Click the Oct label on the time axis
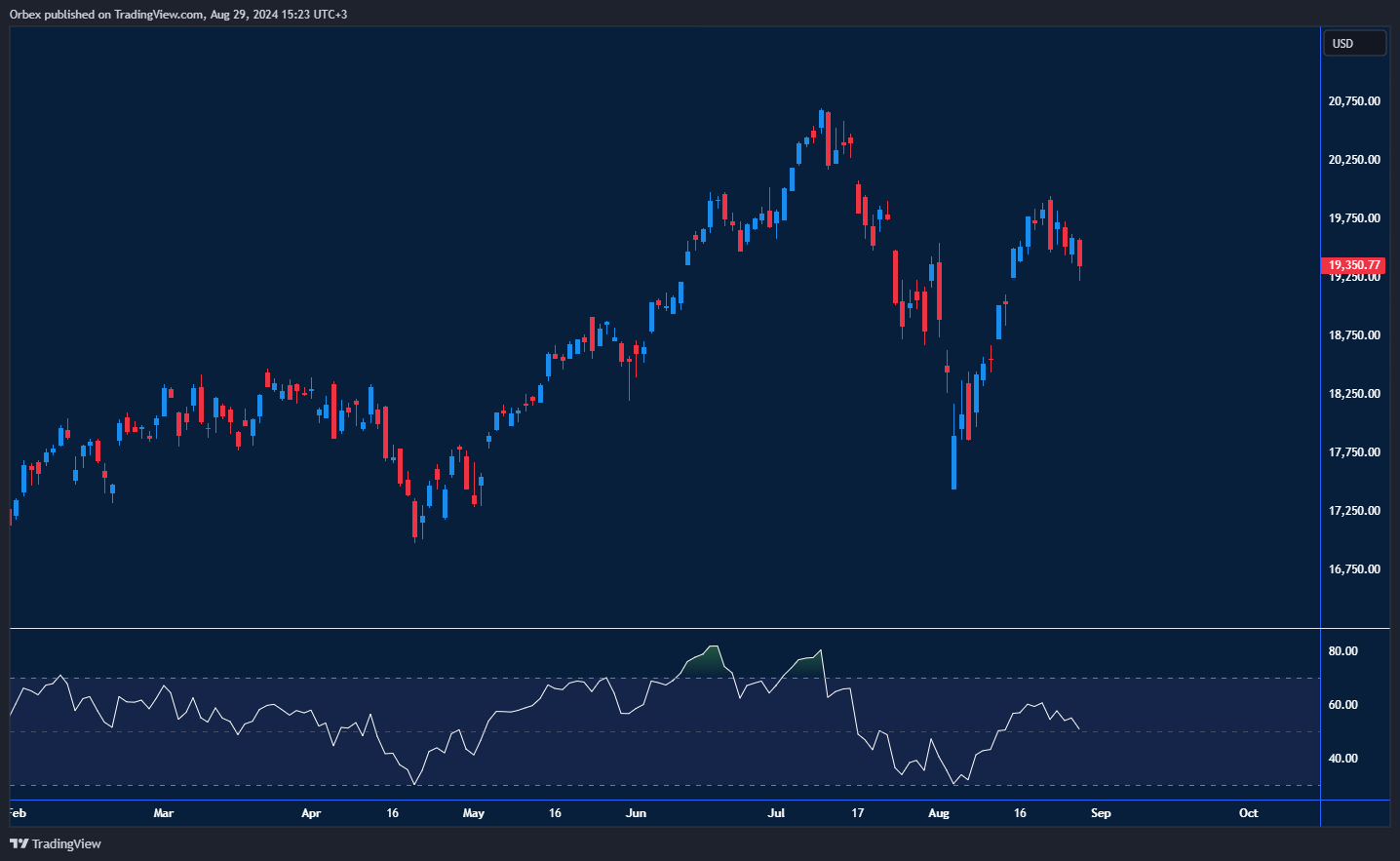Viewport: 1400px width, 861px height. pyautogui.click(x=1249, y=812)
